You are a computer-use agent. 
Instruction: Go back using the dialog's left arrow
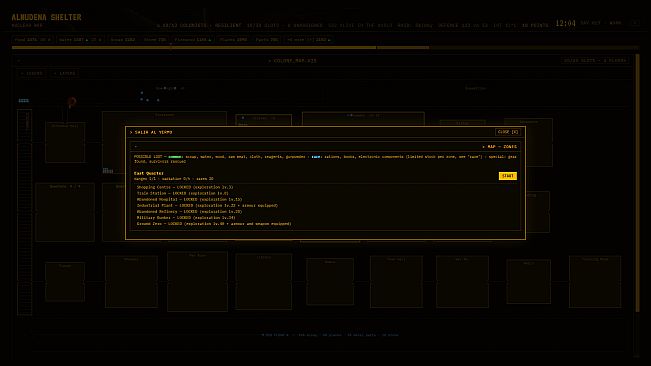tap(136, 146)
